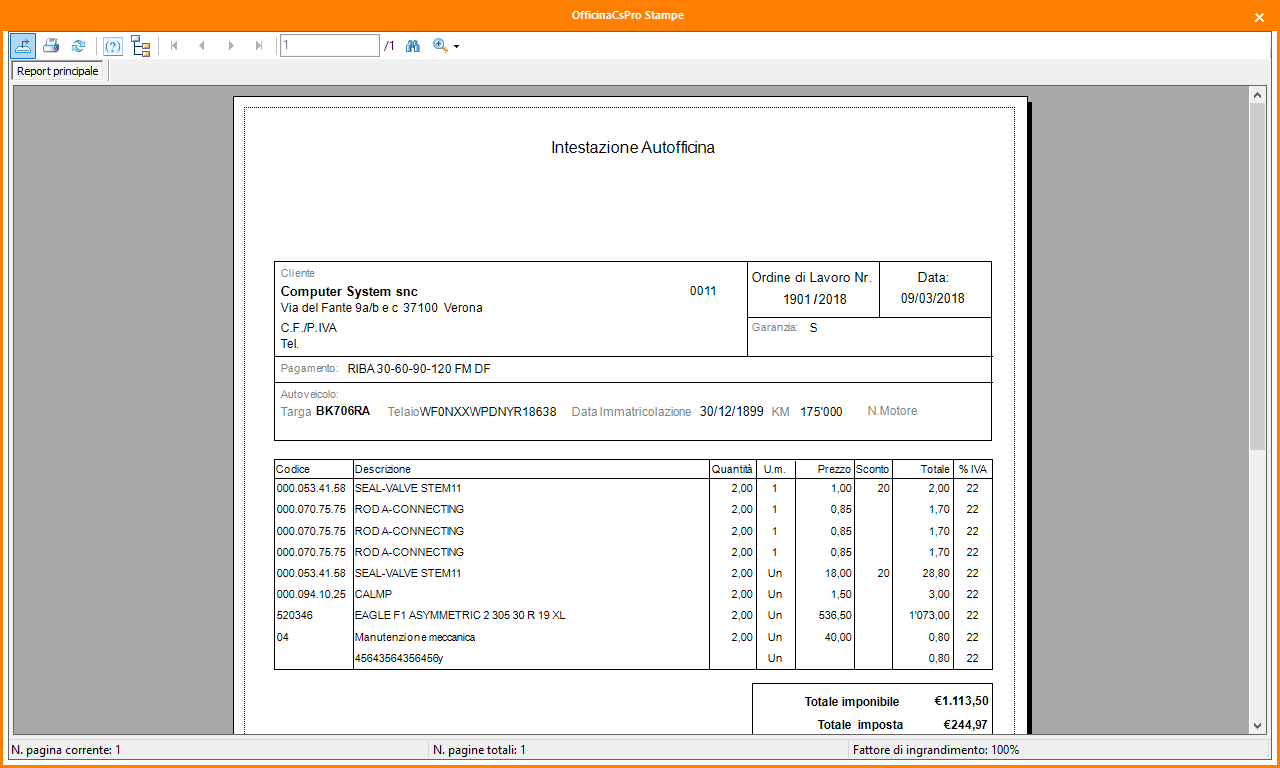1280x768 pixels.
Task: Click the total value '28,80'
Action: 937,573
